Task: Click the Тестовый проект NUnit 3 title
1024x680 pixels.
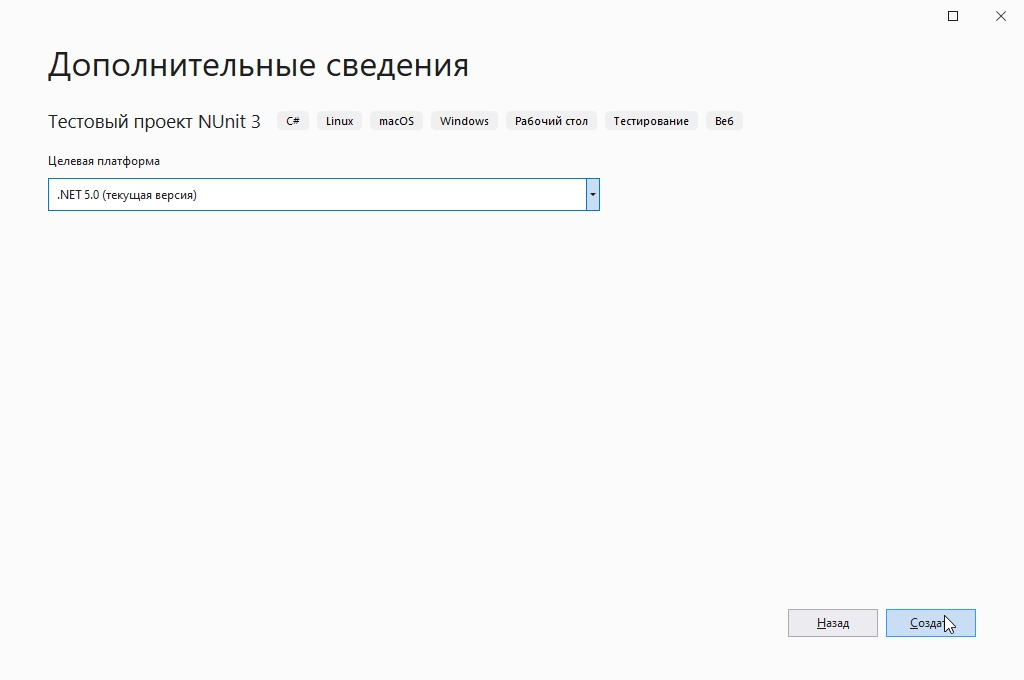Action: click(154, 122)
